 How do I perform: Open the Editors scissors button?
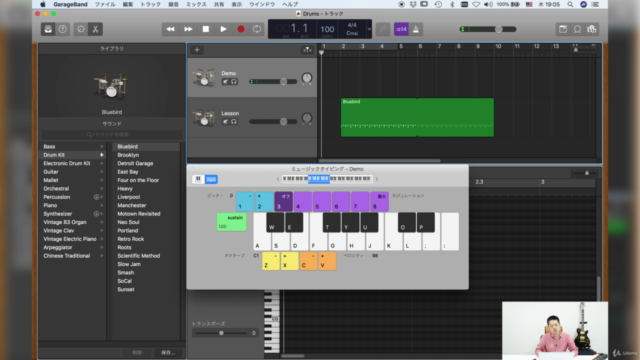[x=95, y=29]
